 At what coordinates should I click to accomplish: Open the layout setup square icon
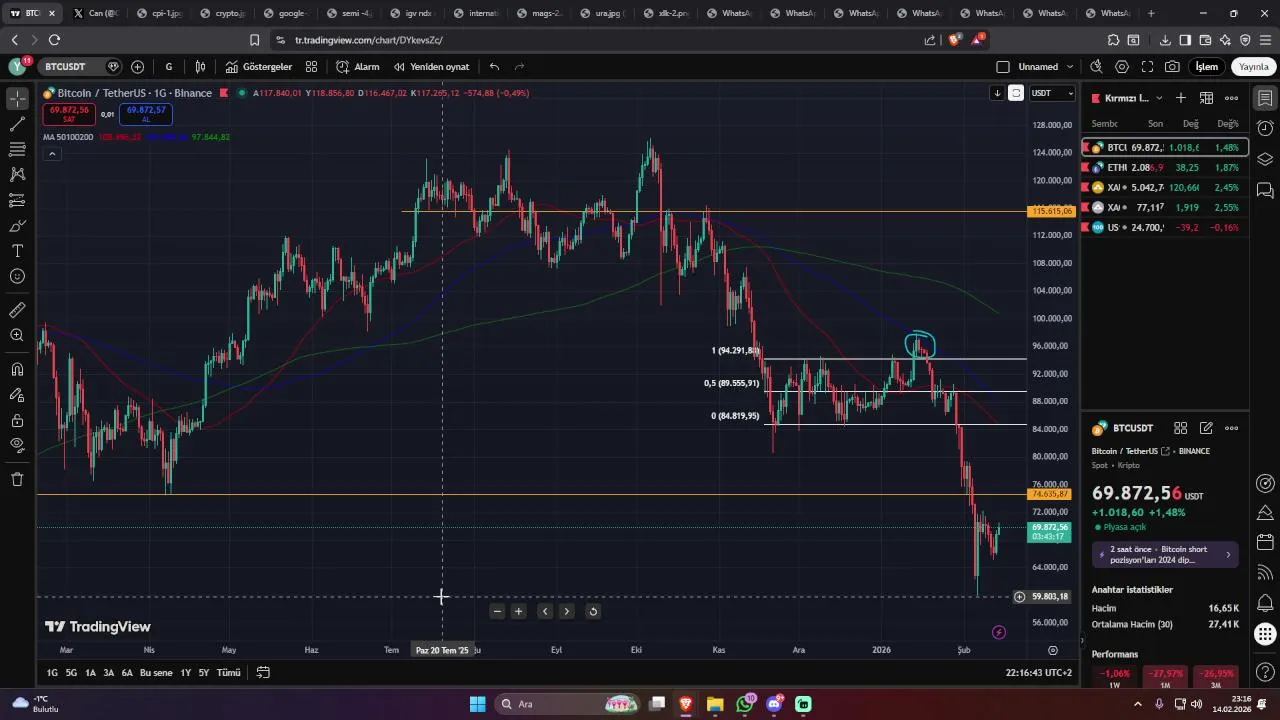(x=1003, y=67)
